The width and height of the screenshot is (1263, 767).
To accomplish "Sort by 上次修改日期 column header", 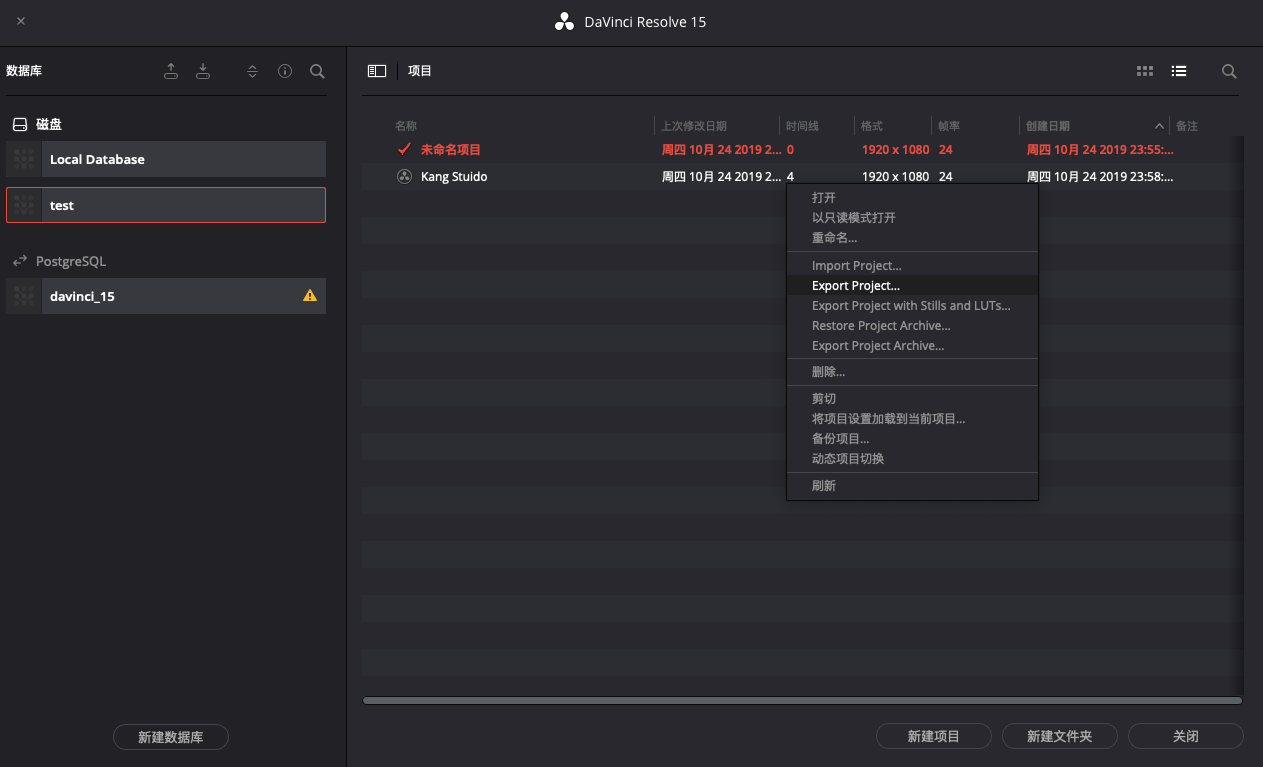I will tap(694, 126).
